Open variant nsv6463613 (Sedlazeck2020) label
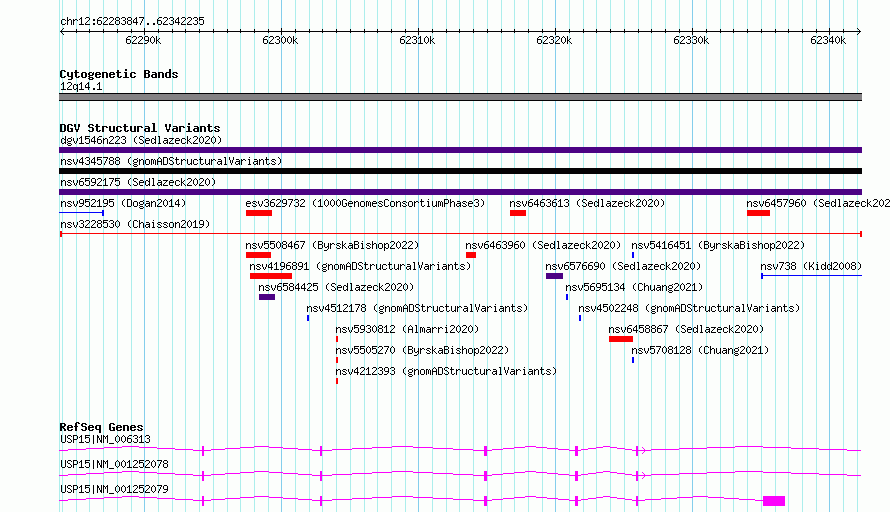This screenshot has height=512, width=890. (587, 203)
